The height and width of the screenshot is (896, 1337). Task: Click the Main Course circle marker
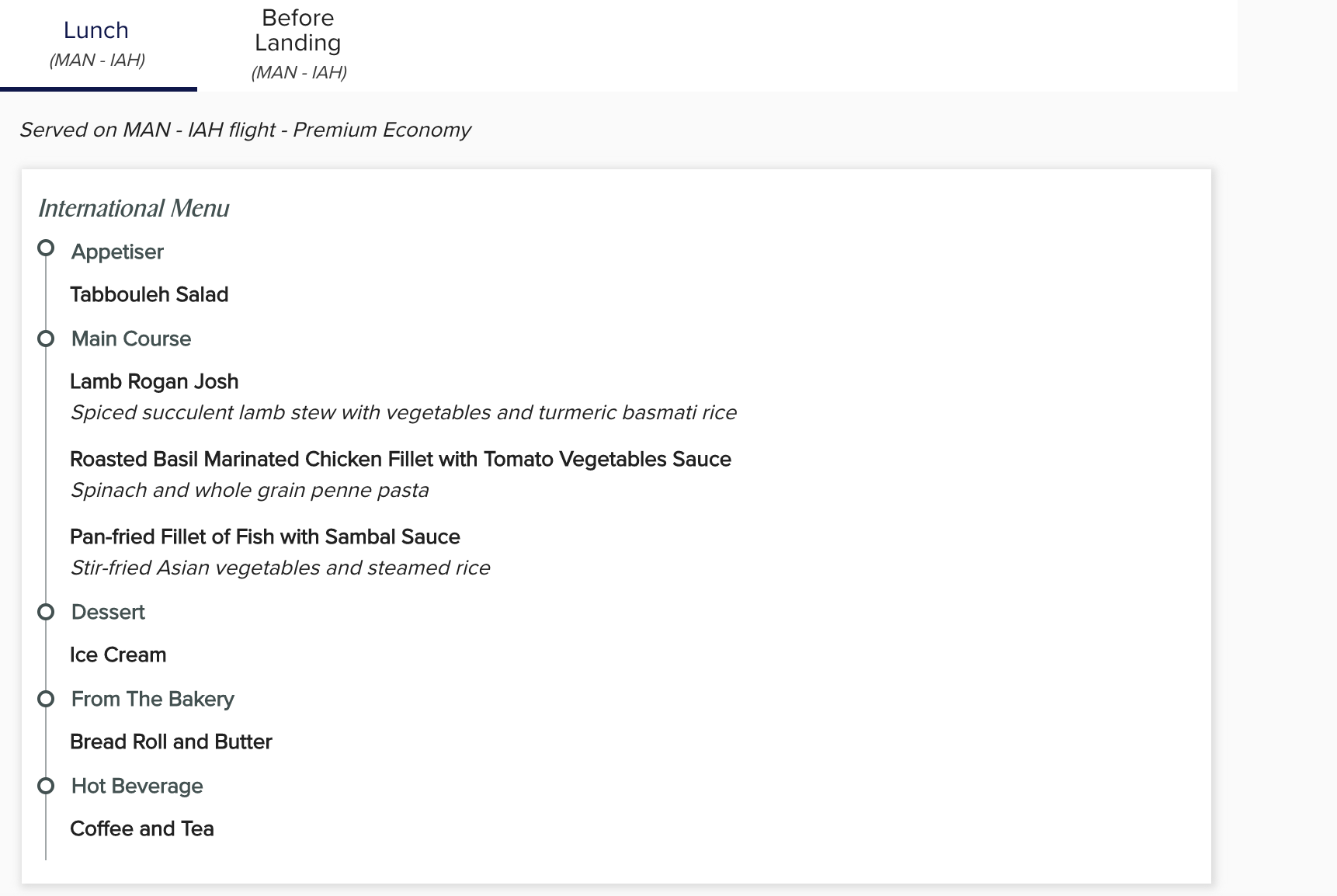point(46,339)
